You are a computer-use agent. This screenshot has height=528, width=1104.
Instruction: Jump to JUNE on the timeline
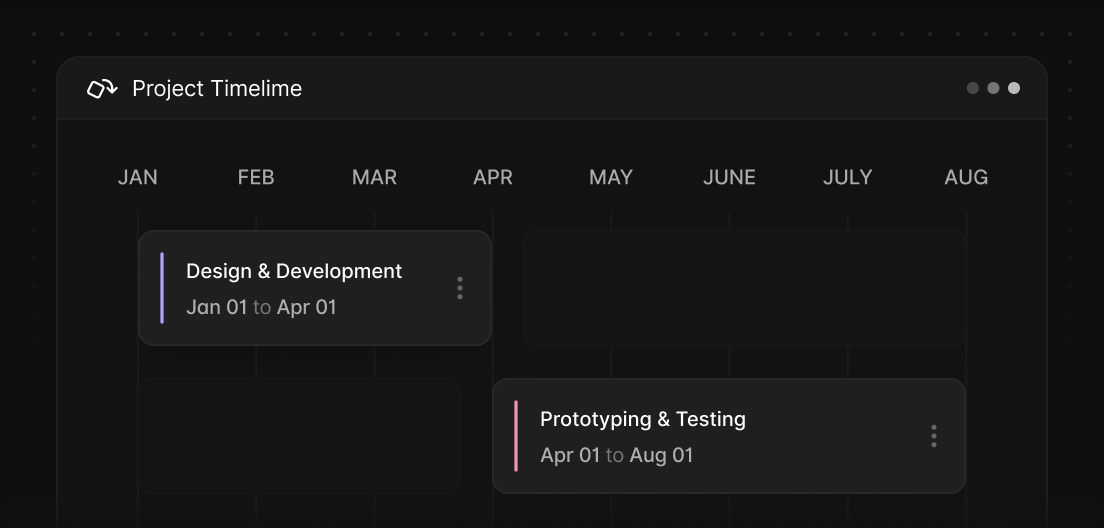point(729,177)
